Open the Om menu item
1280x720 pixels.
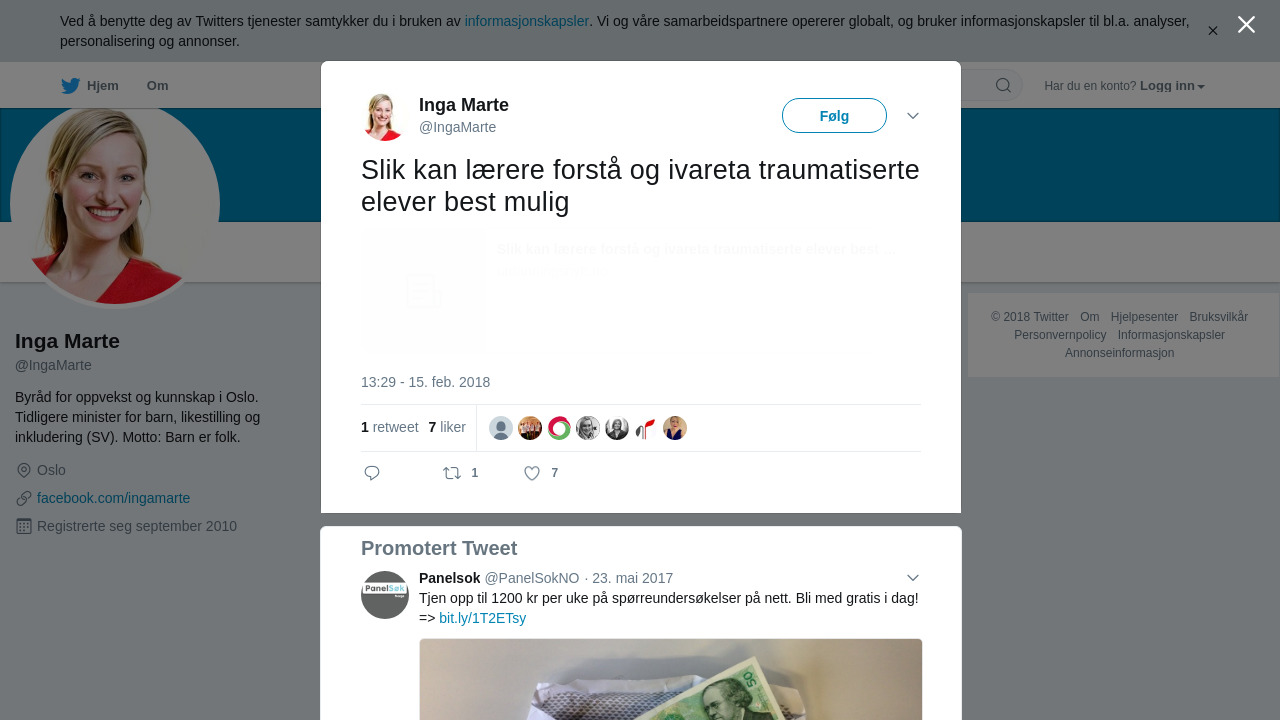[157, 86]
